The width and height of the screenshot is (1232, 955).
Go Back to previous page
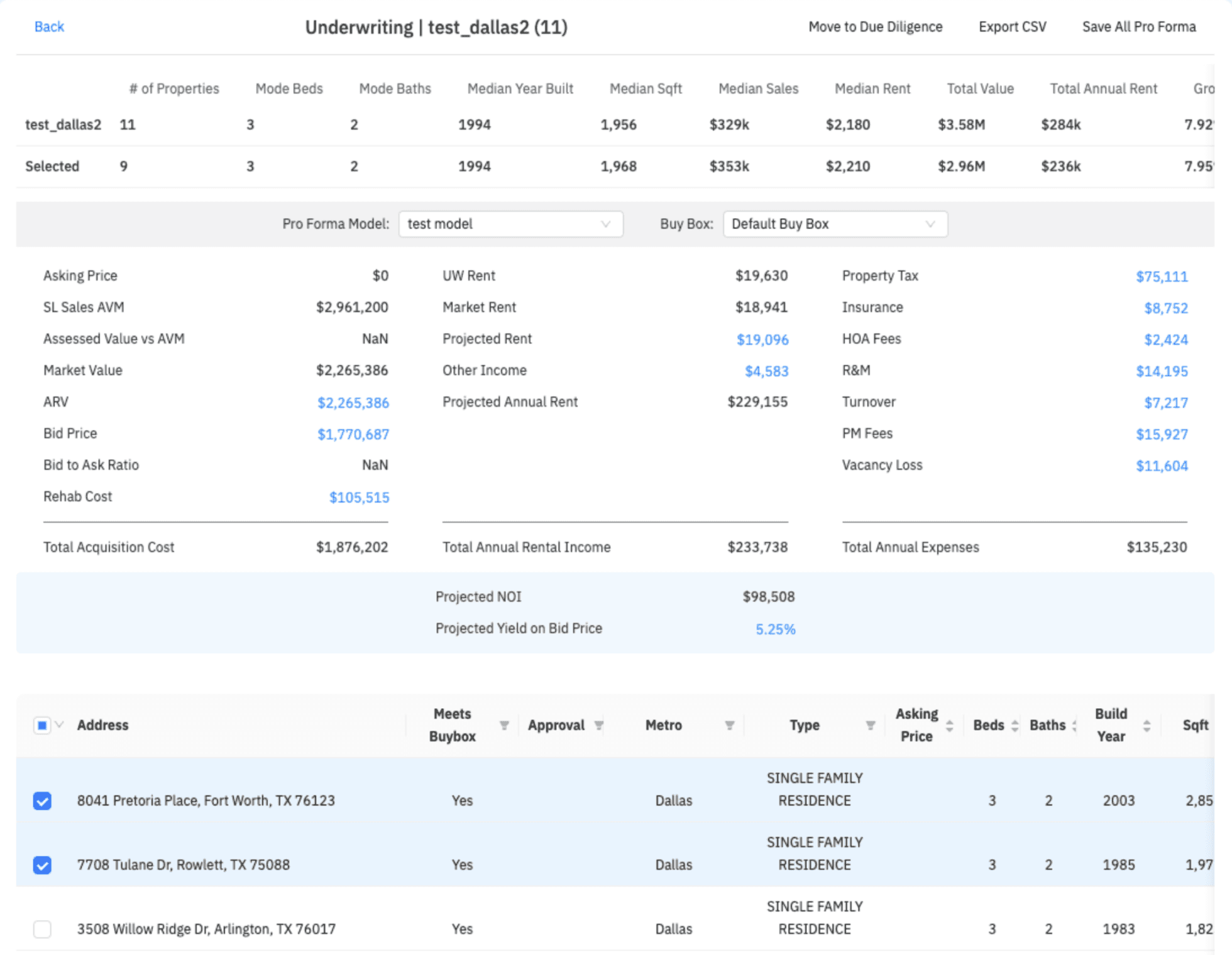(x=49, y=26)
